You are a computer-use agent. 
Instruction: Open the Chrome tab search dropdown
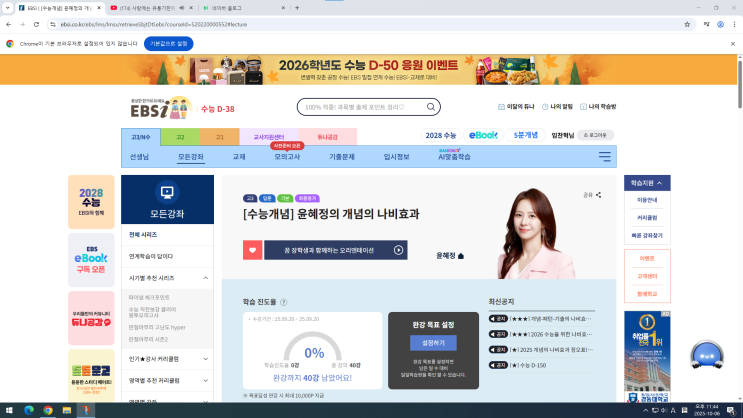(x=7, y=8)
